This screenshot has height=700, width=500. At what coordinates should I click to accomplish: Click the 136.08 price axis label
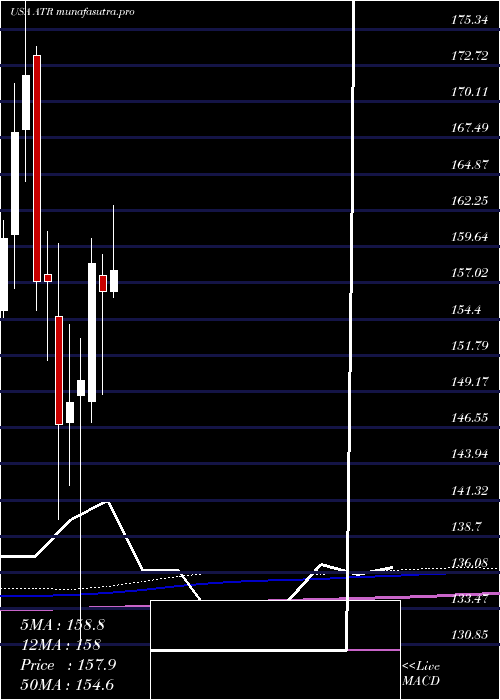pos(469,563)
